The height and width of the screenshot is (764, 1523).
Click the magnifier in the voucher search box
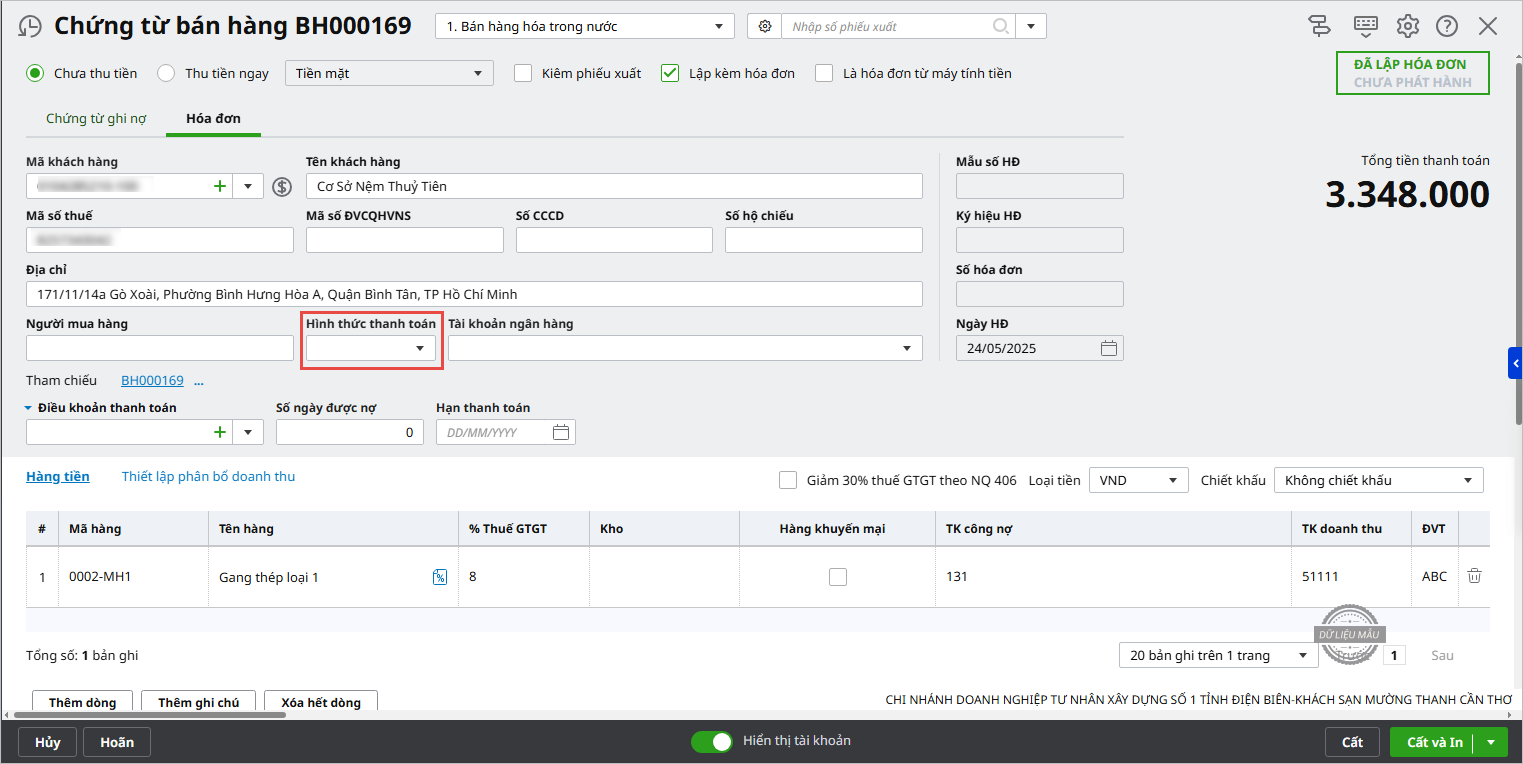coord(1000,26)
